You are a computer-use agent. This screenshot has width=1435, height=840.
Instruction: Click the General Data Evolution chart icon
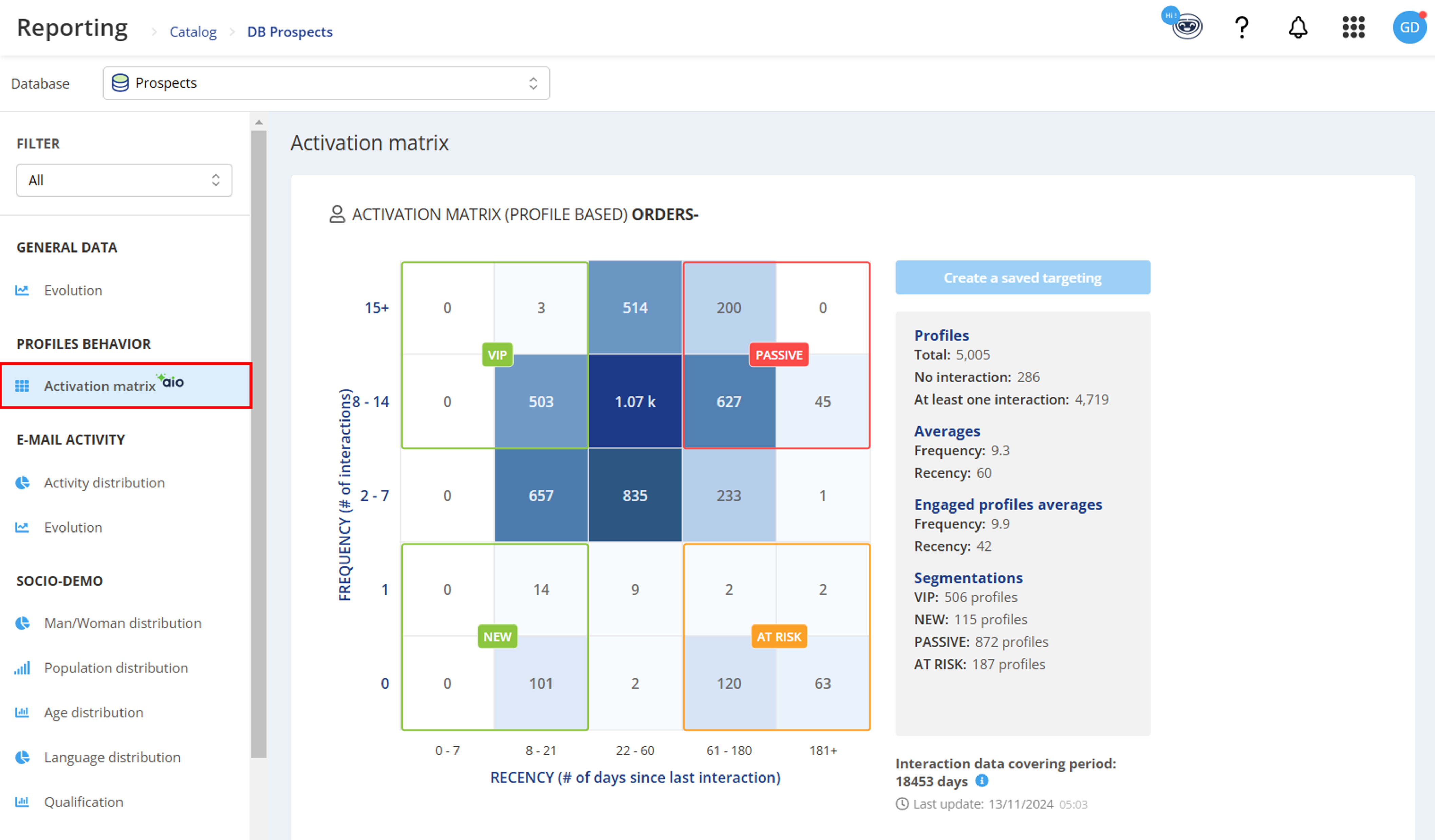(22, 290)
